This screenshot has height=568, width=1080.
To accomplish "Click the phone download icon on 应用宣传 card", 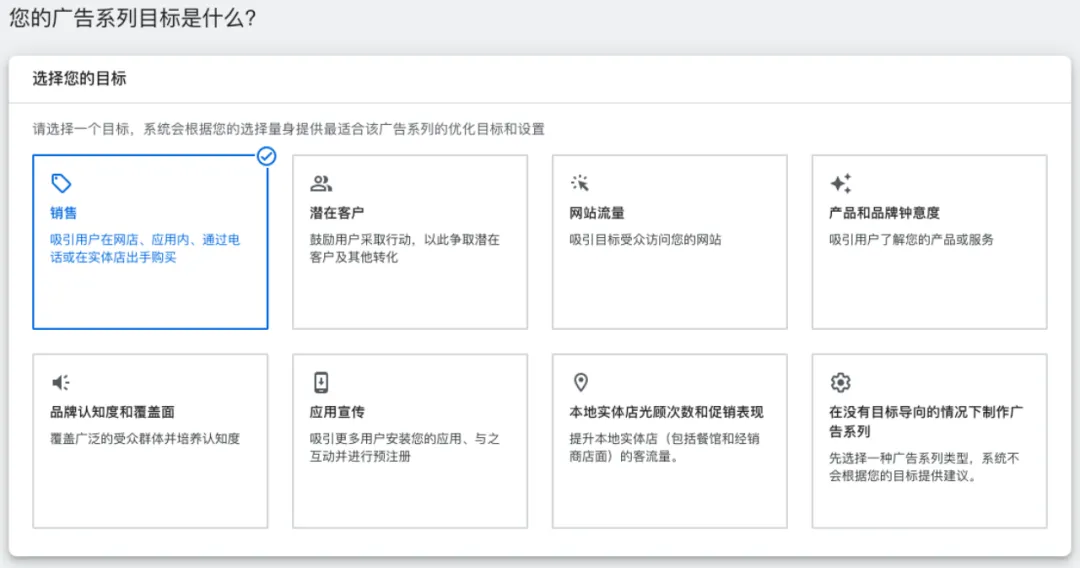I will tap(321, 382).
